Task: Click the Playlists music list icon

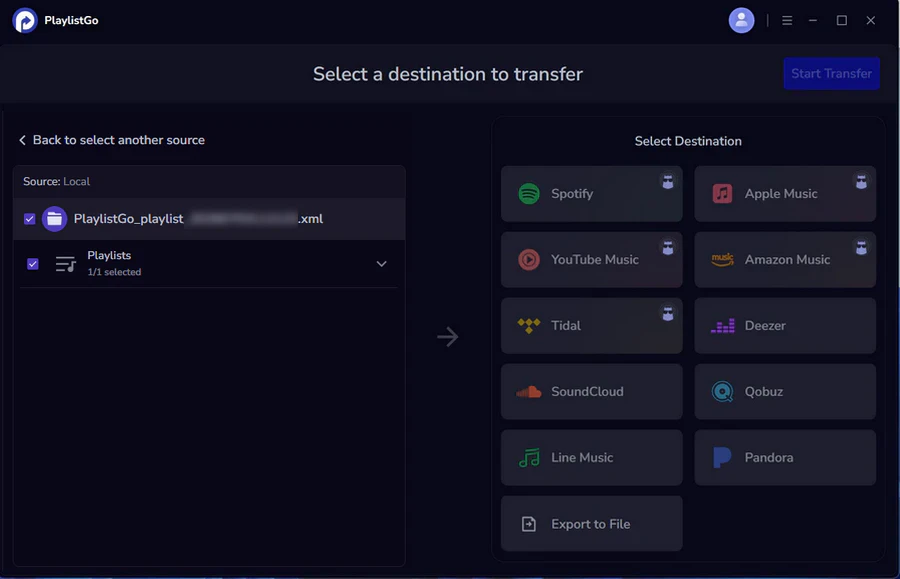Action: coord(65,264)
